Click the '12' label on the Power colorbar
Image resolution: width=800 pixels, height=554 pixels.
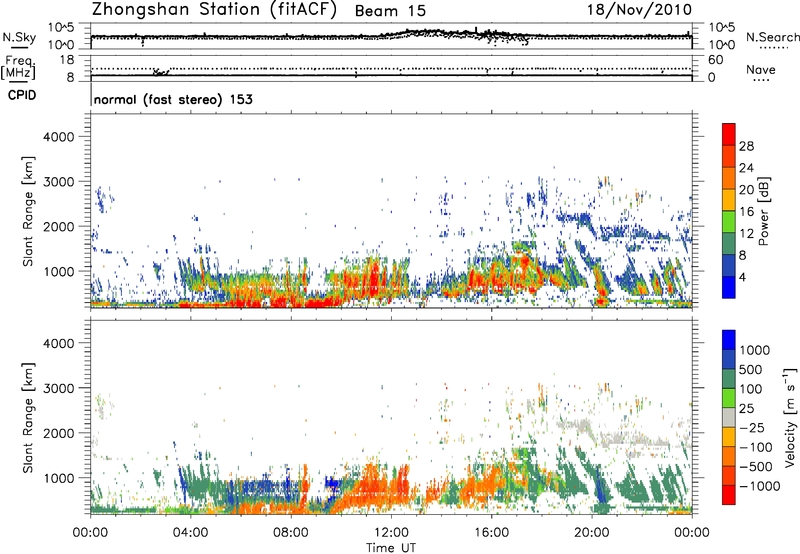coord(746,234)
